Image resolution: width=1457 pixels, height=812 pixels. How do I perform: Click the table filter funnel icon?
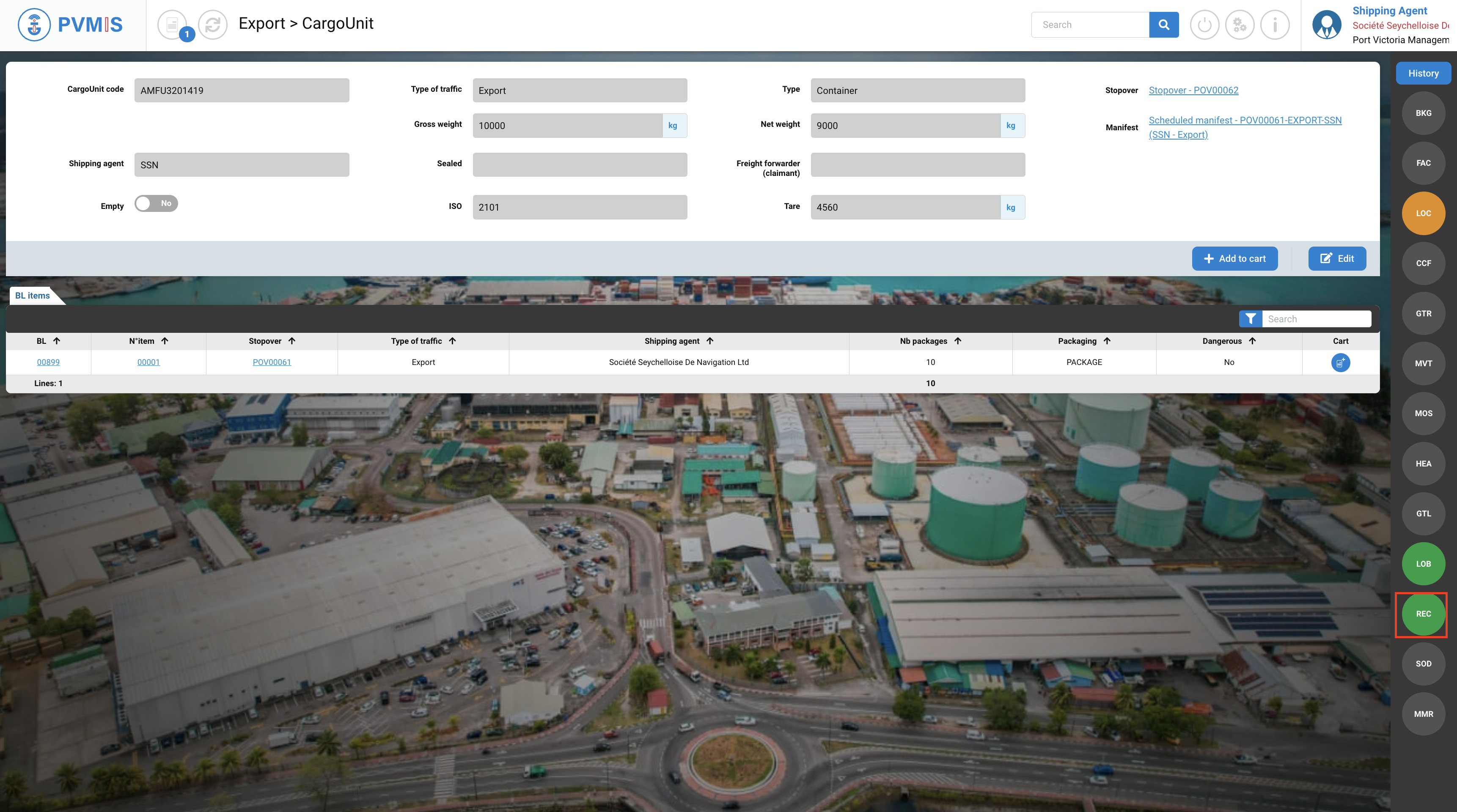tap(1251, 319)
